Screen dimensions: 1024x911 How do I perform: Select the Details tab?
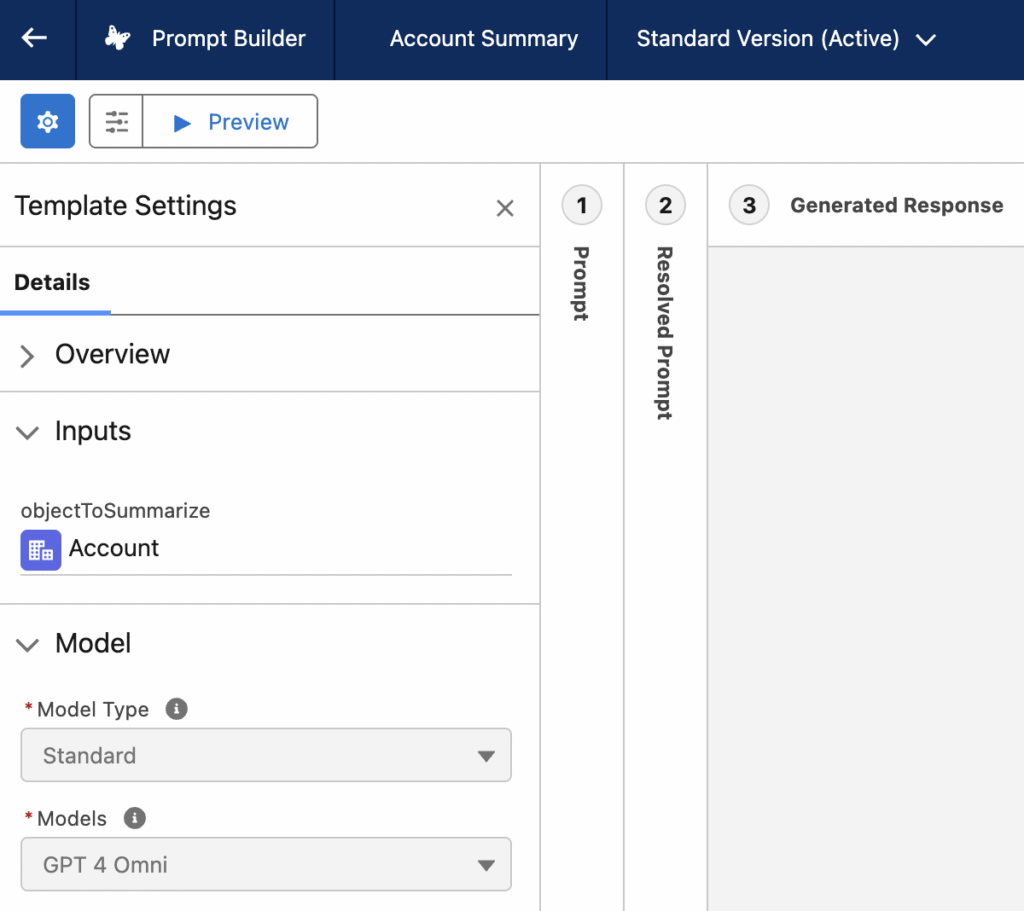(x=52, y=283)
